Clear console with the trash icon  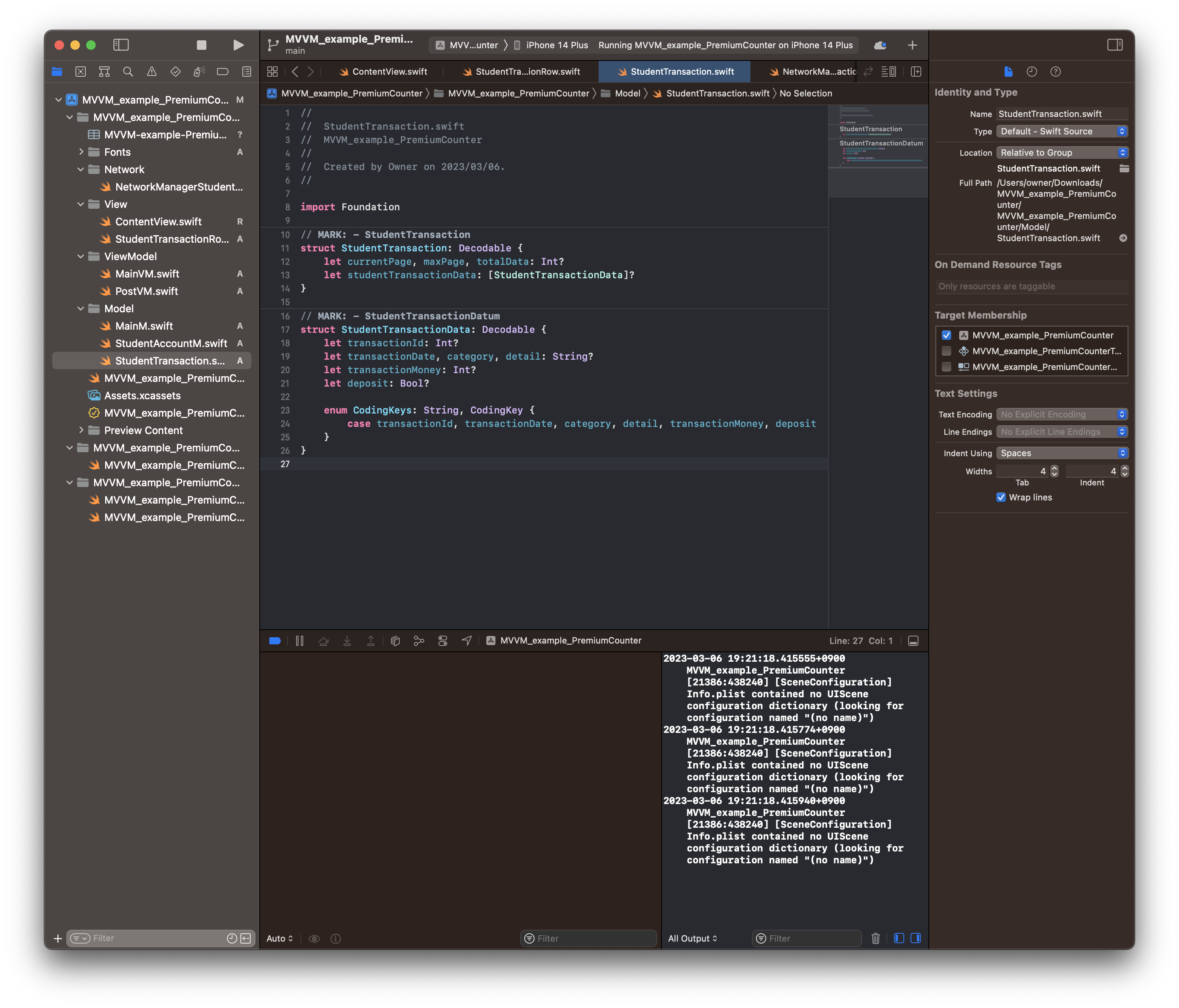(x=876, y=938)
